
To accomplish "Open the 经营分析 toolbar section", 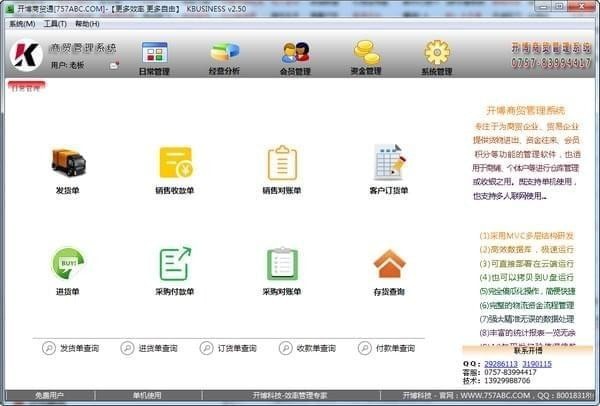I will pyautogui.click(x=224, y=57).
